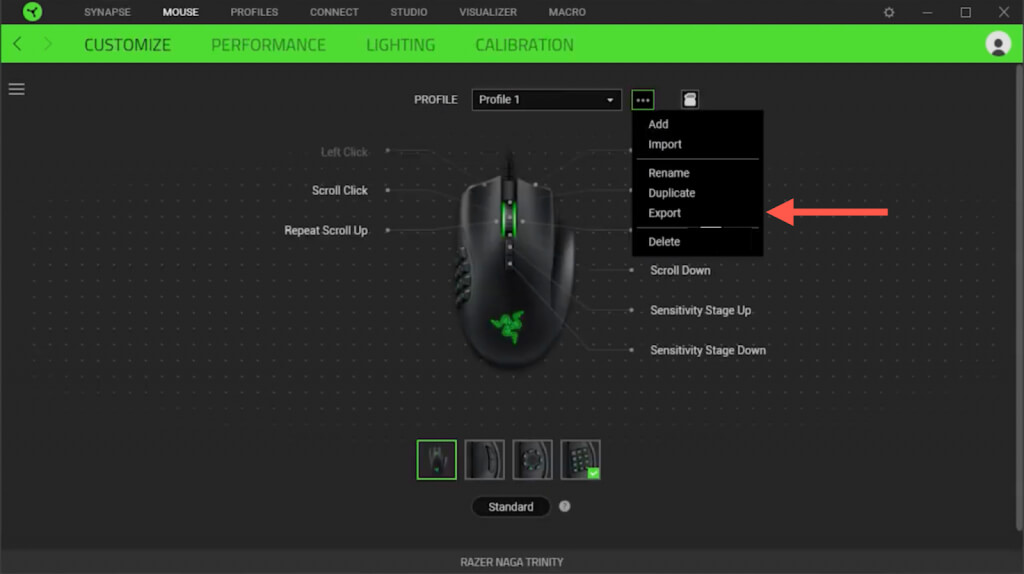
Task: Click the Razer logo icon
Action: tap(32, 12)
